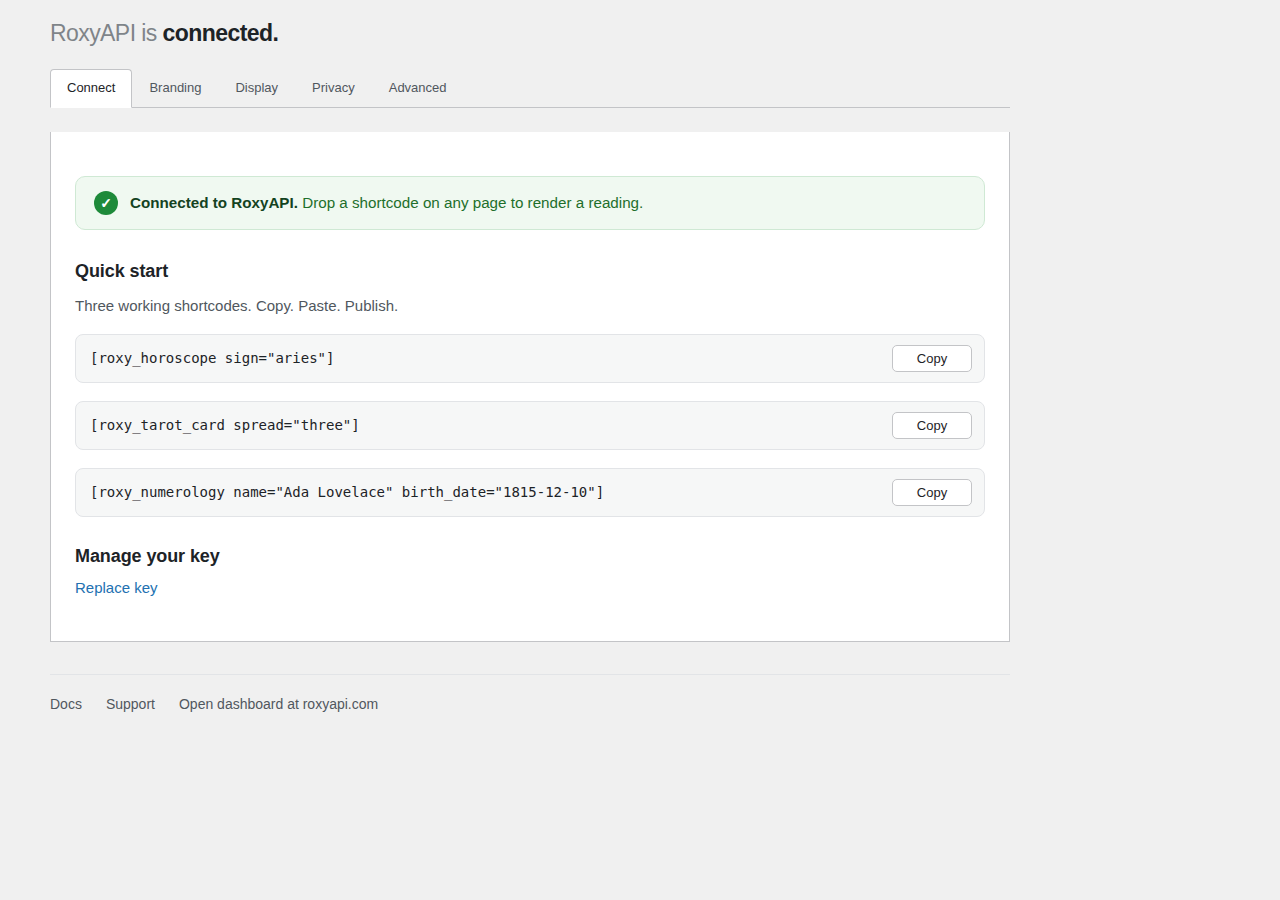Viewport: 1280px width, 900px height.
Task: Click the [roxy_horoscope sign="aries"] code text
Action: 212,358
